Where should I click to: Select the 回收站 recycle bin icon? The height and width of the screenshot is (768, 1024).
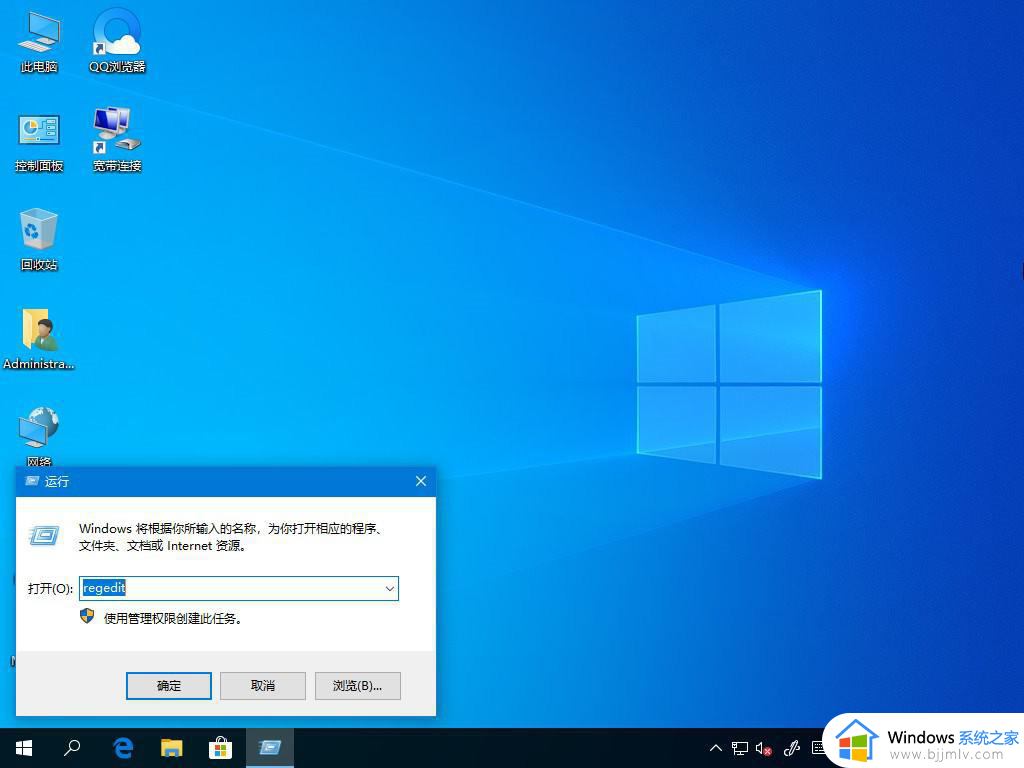click(39, 239)
